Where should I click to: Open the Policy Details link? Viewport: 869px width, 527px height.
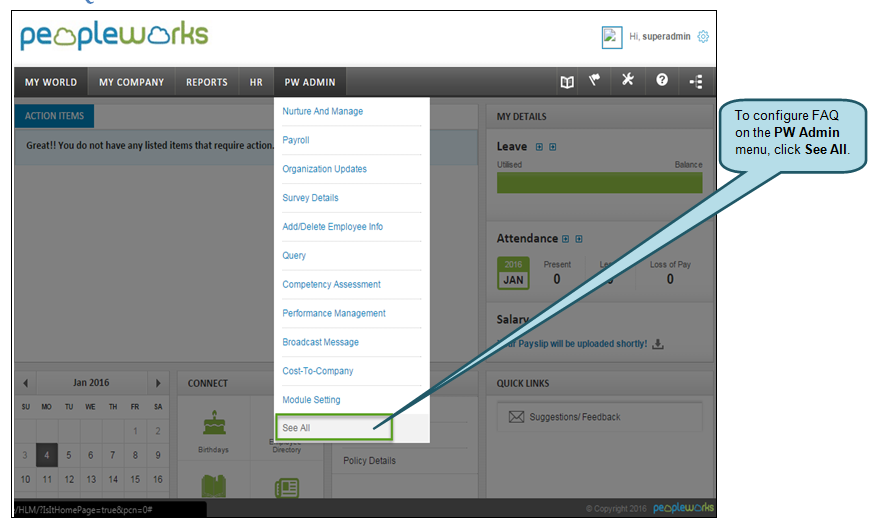(x=369, y=461)
